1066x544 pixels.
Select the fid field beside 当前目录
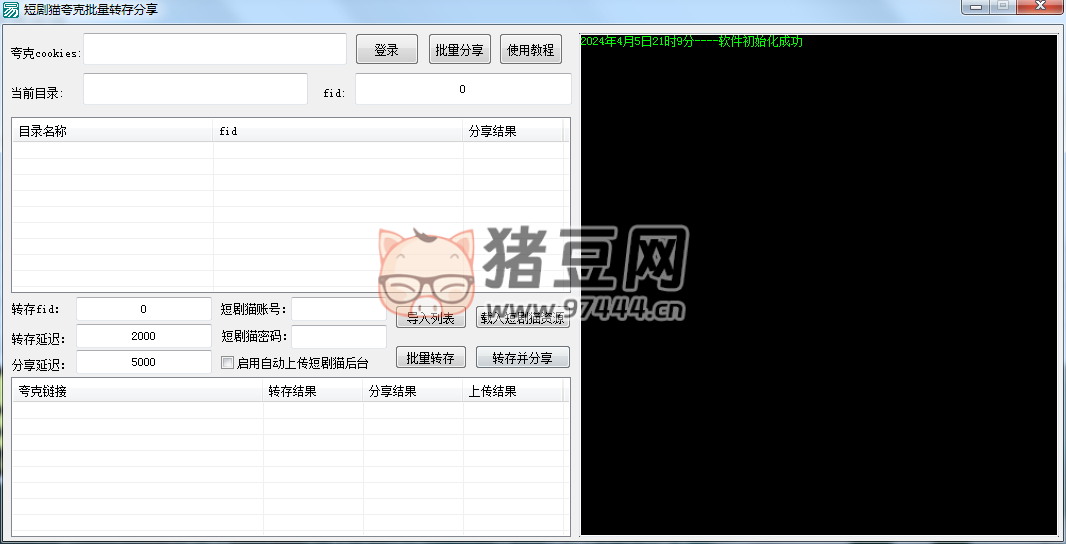tap(462, 89)
